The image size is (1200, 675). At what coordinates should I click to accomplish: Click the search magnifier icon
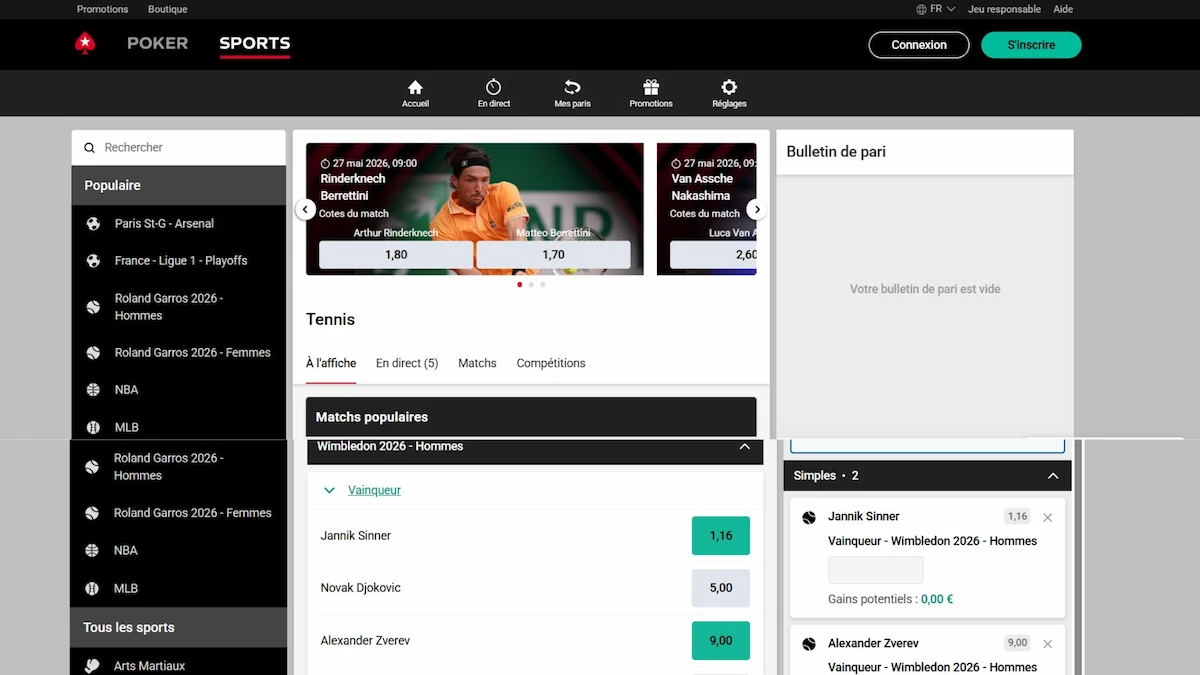pyautogui.click(x=89, y=148)
